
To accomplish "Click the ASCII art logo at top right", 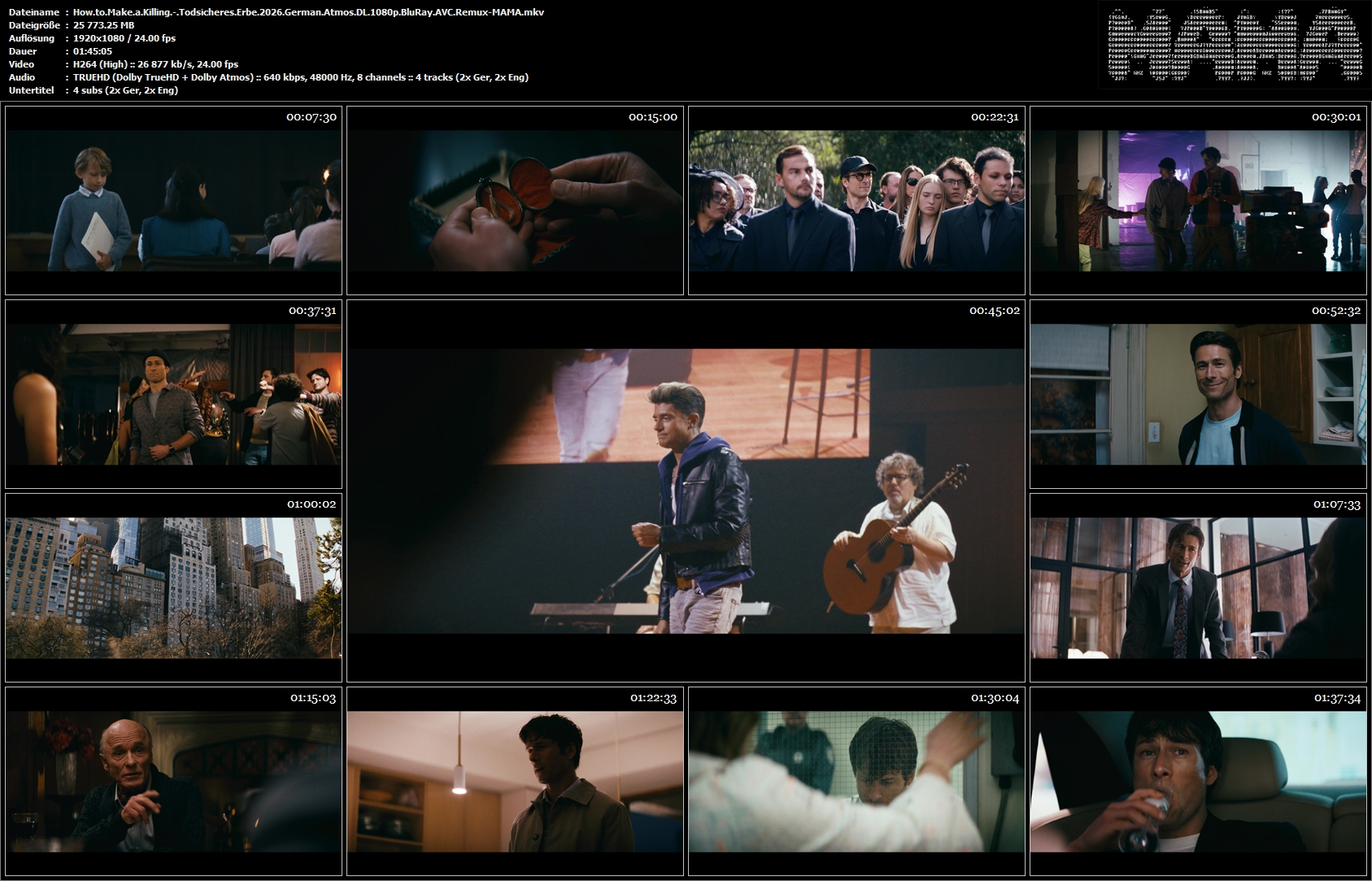I will [1234, 43].
